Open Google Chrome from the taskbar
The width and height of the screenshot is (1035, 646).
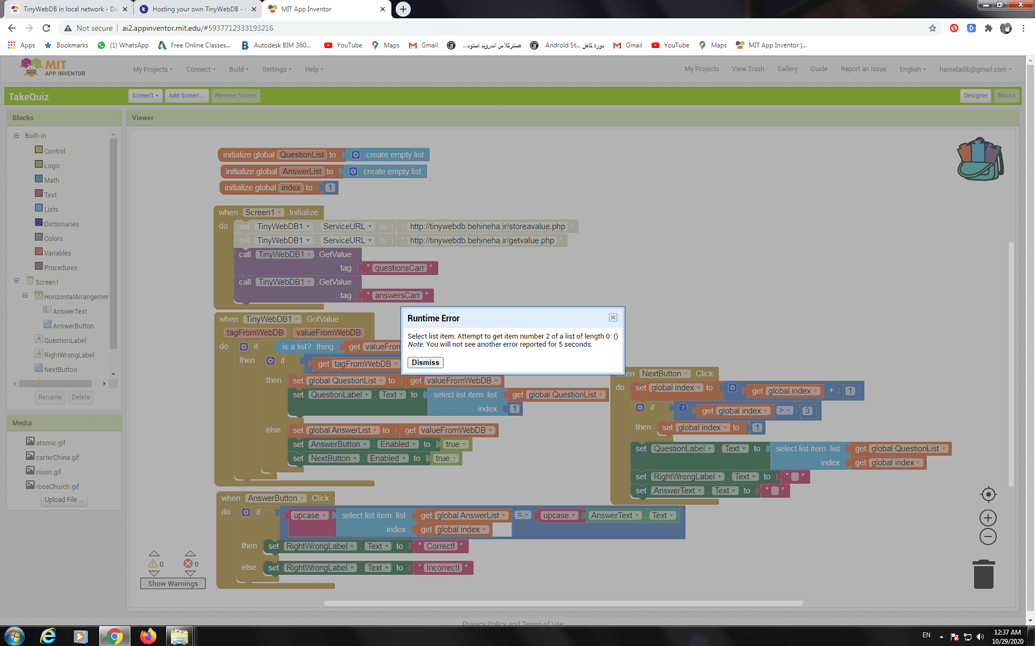pyautogui.click(x=113, y=634)
